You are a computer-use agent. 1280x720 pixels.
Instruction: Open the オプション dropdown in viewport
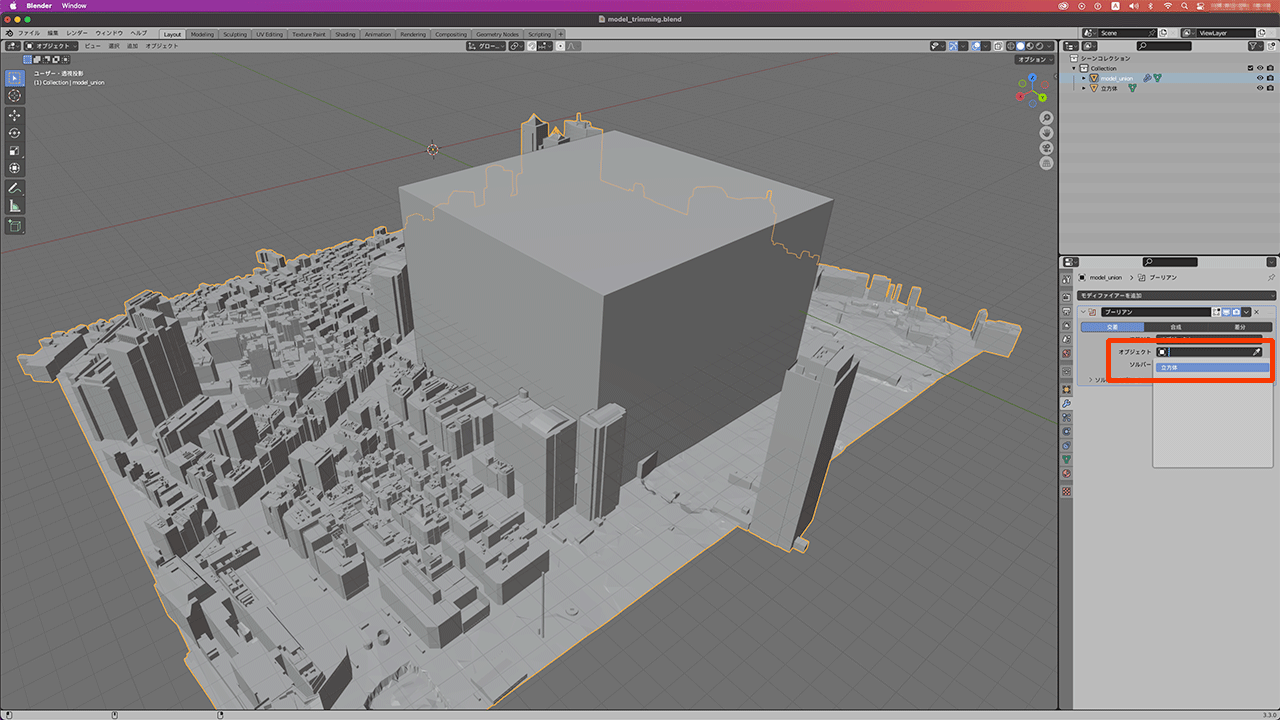click(1032, 59)
